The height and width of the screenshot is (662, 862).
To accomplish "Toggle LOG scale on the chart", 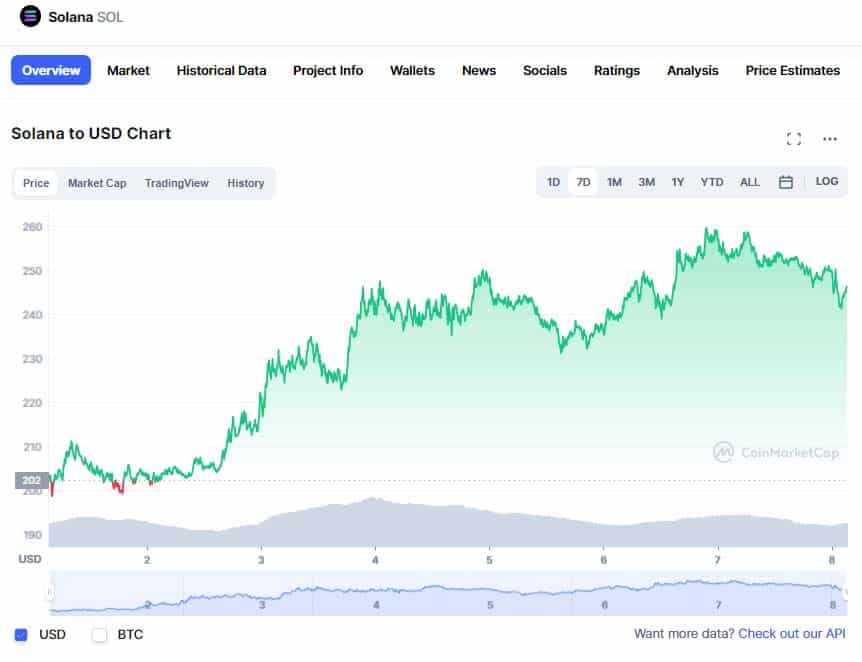I will [x=826, y=182].
